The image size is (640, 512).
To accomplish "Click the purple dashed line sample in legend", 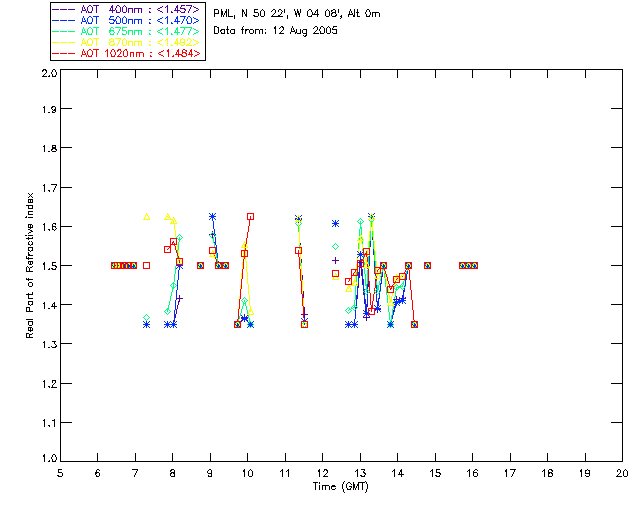I will tap(64, 9).
